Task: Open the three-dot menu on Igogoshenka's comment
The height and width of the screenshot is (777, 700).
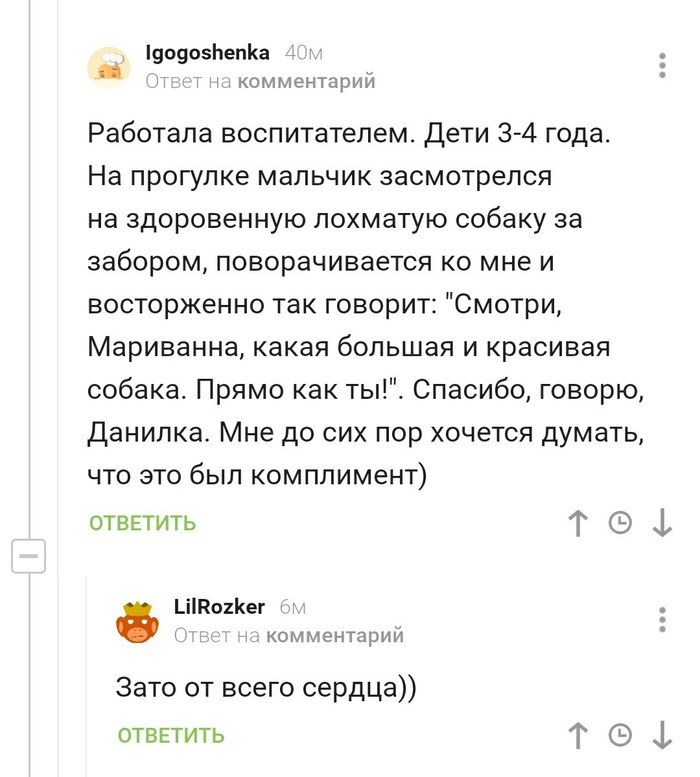Action: tap(663, 65)
